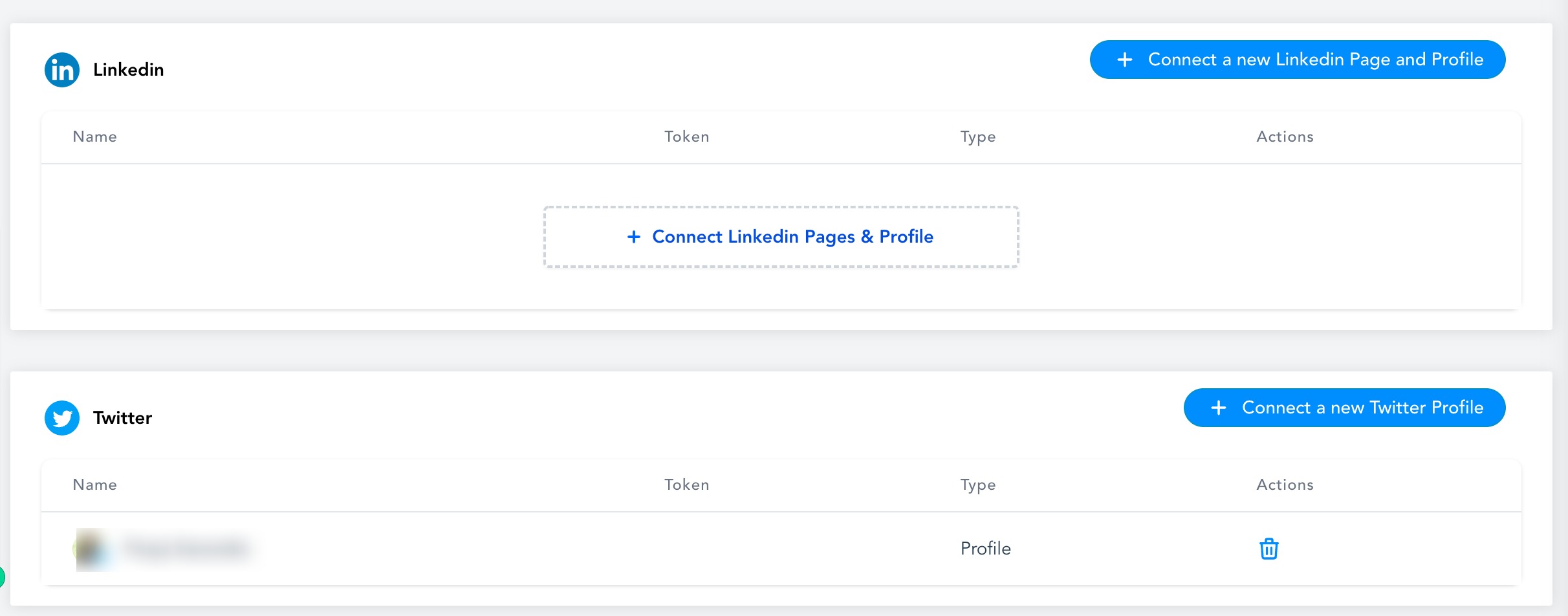The height and width of the screenshot is (616, 1568).
Task: Select the blurred Twitter profile avatar
Action: (x=91, y=549)
